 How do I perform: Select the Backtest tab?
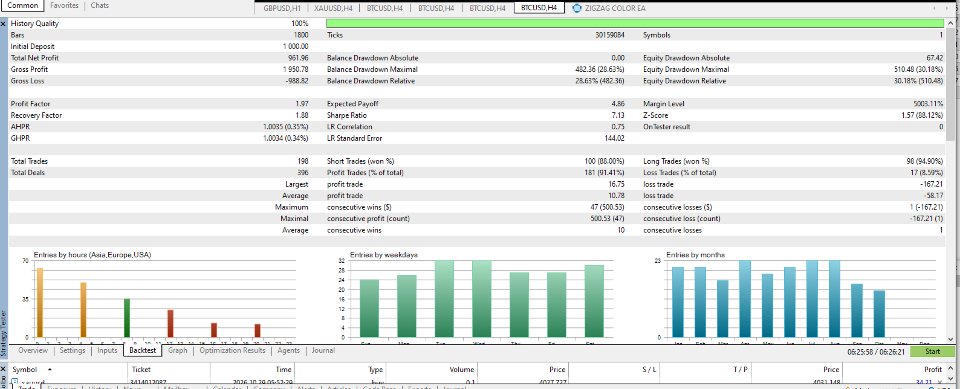point(142,350)
